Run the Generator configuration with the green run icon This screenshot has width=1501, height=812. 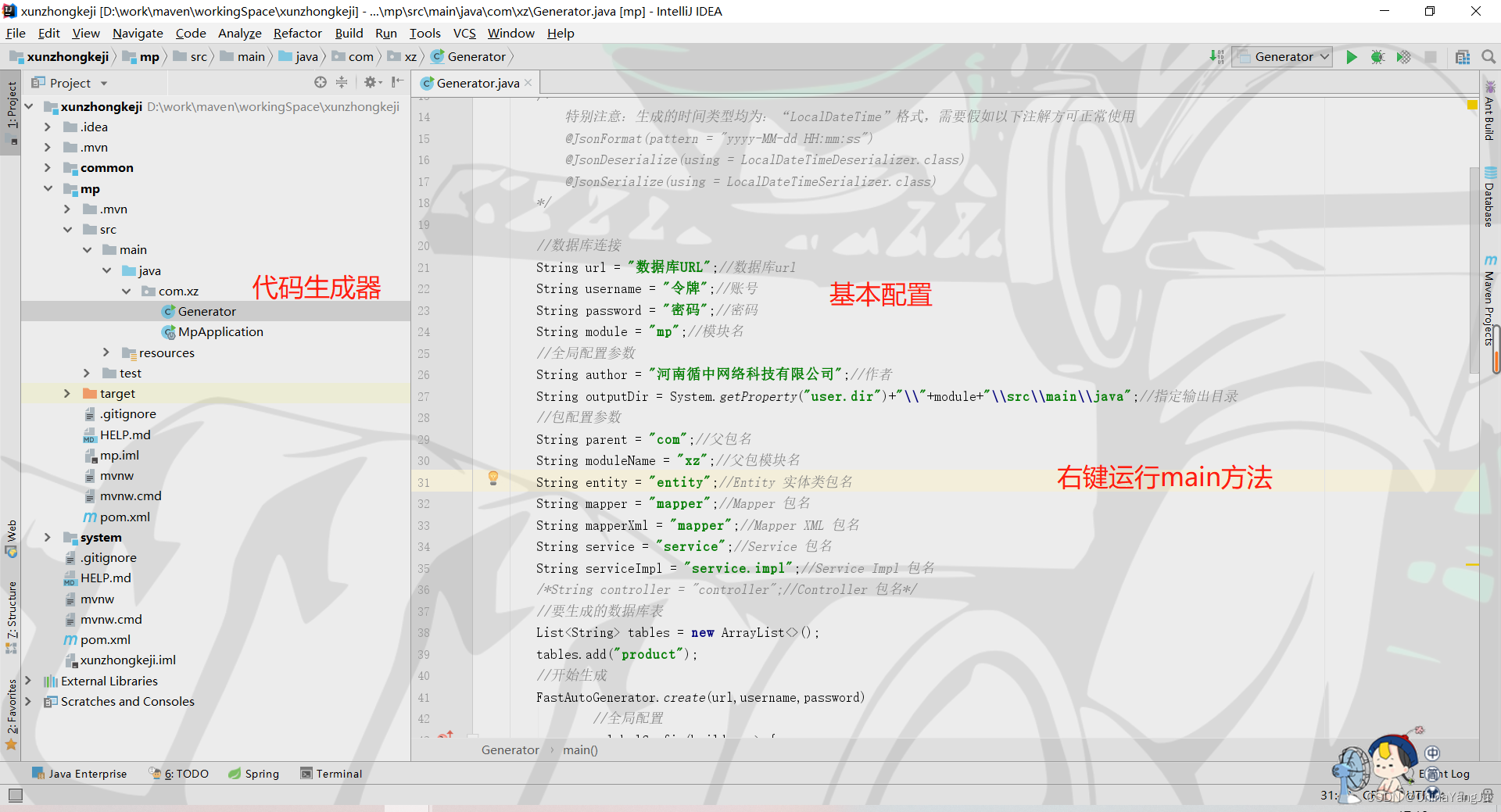(x=1352, y=56)
